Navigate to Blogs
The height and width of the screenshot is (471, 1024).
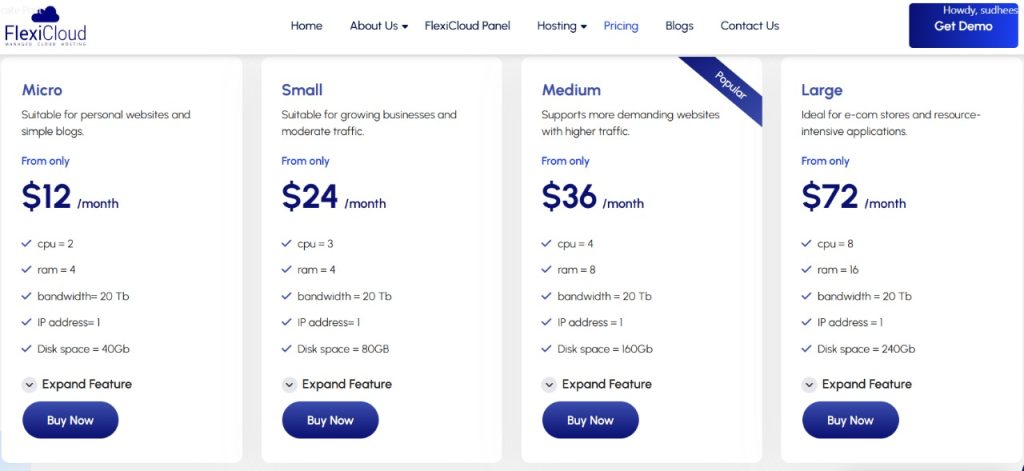coord(679,26)
